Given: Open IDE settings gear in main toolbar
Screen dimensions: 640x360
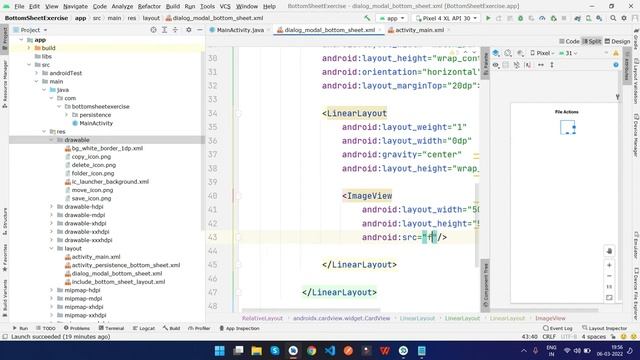Looking at the screenshot, I should [624, 18].
